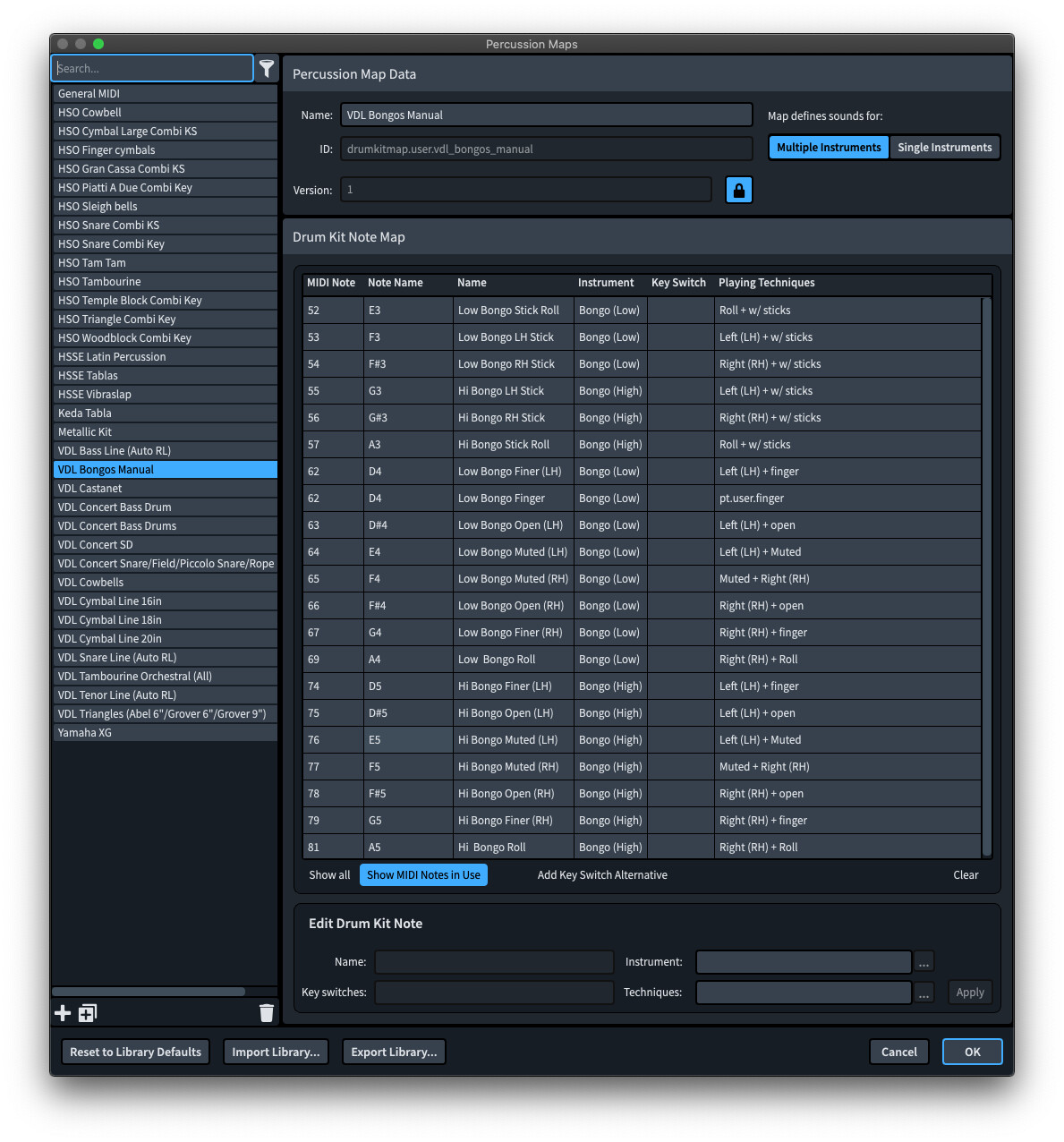This screenshot has height=1142, width=1064.
Task: Select VDL Cymbal Line 18in map
Action: (165, 619)
